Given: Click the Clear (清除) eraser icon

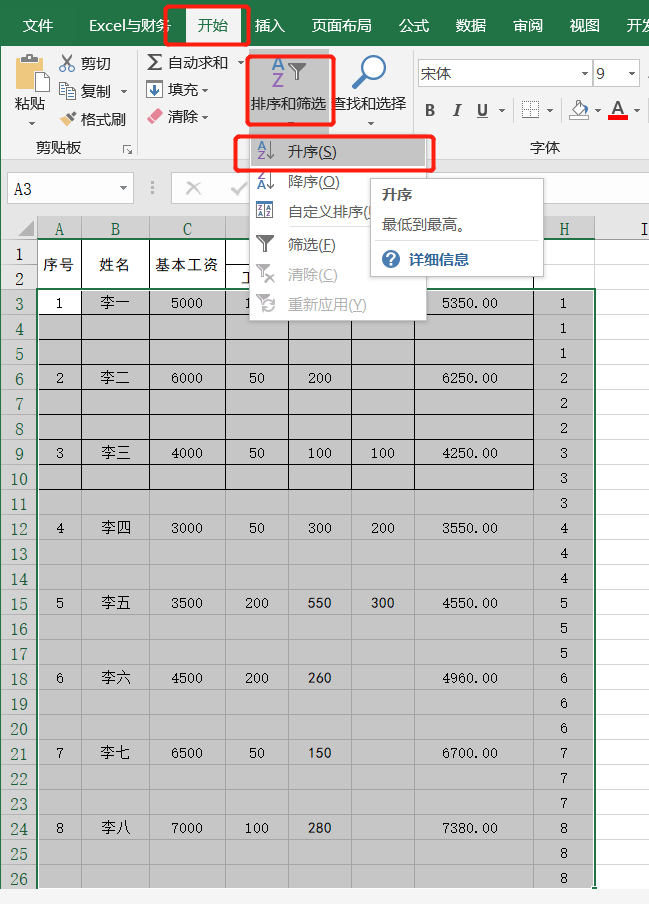Looking at the screenshot, I should [155, 117].
